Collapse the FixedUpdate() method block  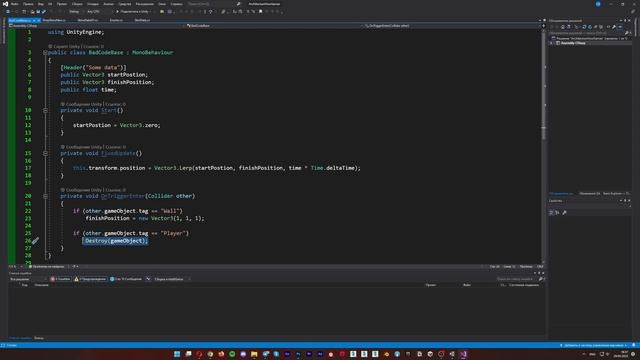tap(45, 153)
